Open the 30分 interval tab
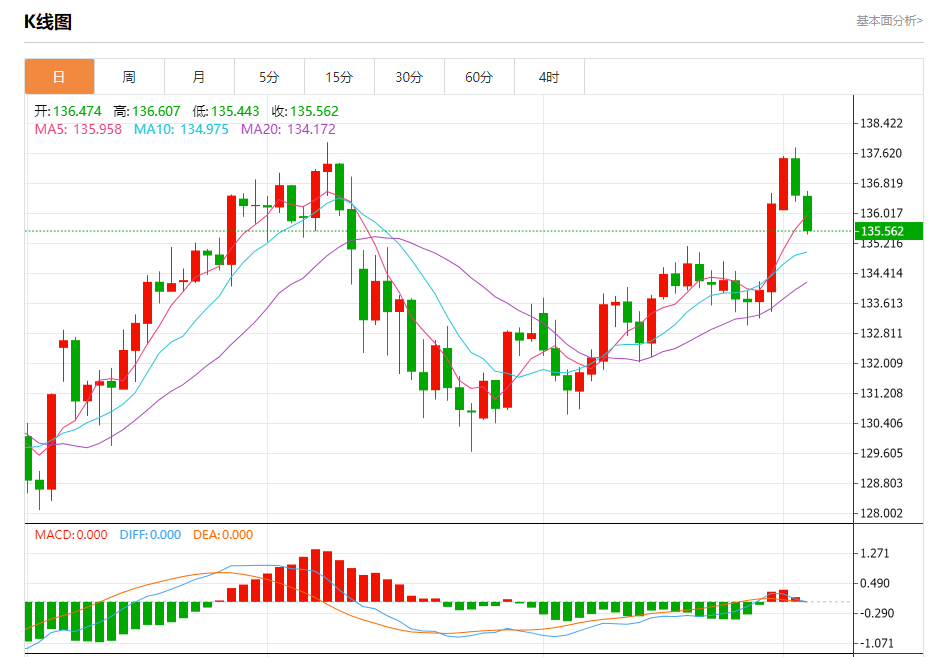The image size is (937, 657). (x=409, y=77)
